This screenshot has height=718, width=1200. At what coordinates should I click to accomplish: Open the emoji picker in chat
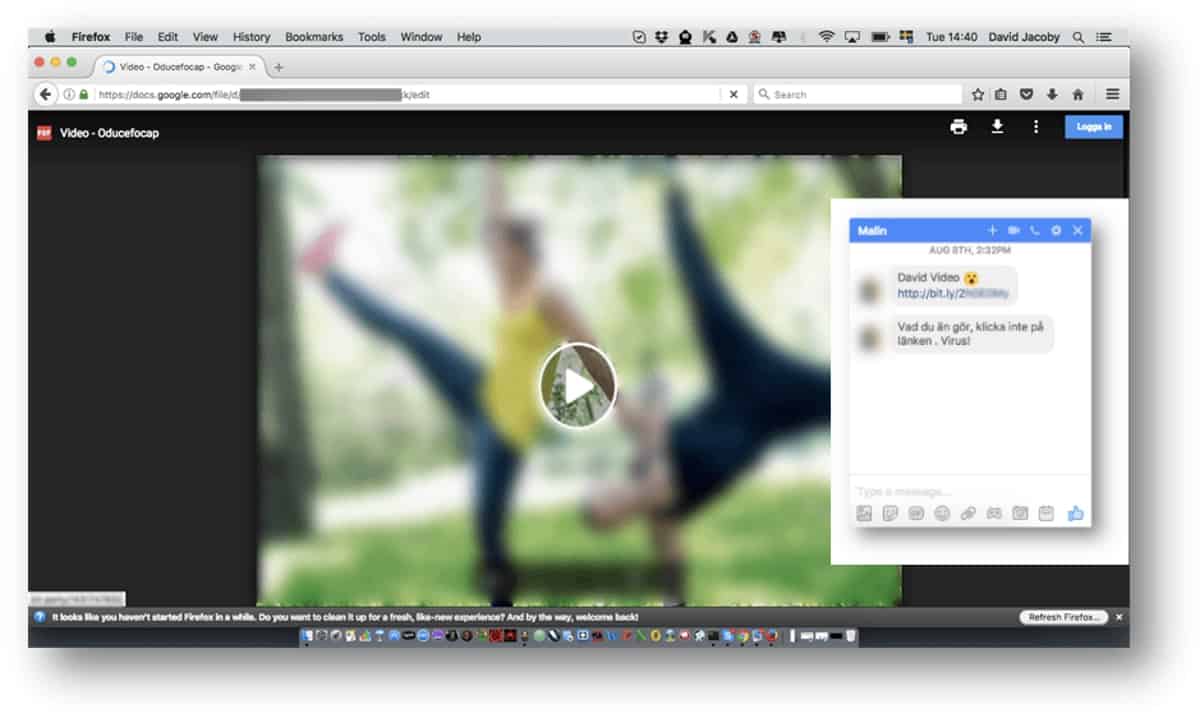pos(942,514)
